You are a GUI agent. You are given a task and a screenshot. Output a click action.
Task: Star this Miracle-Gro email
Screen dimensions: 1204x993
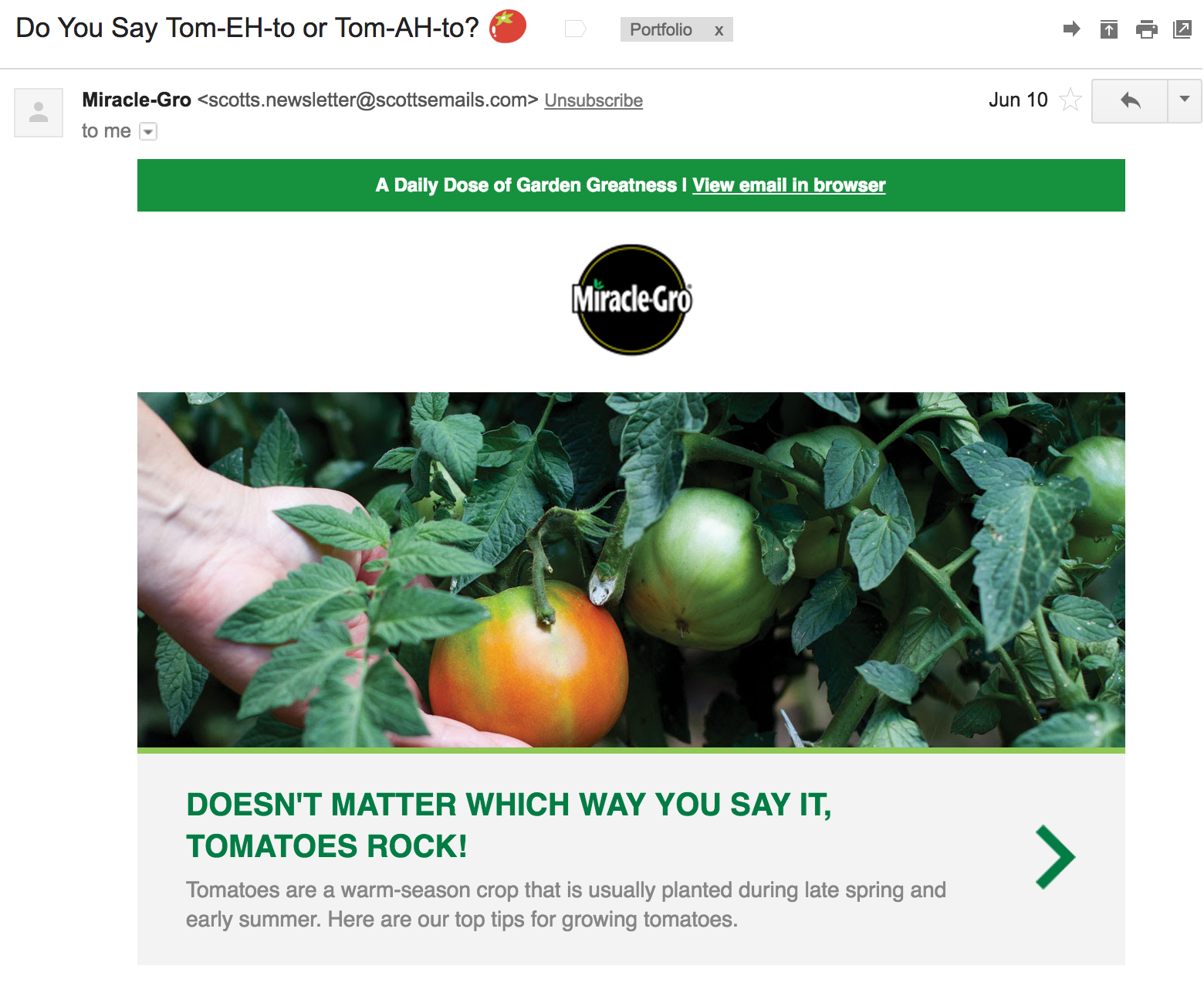[x=1070, y=100]
